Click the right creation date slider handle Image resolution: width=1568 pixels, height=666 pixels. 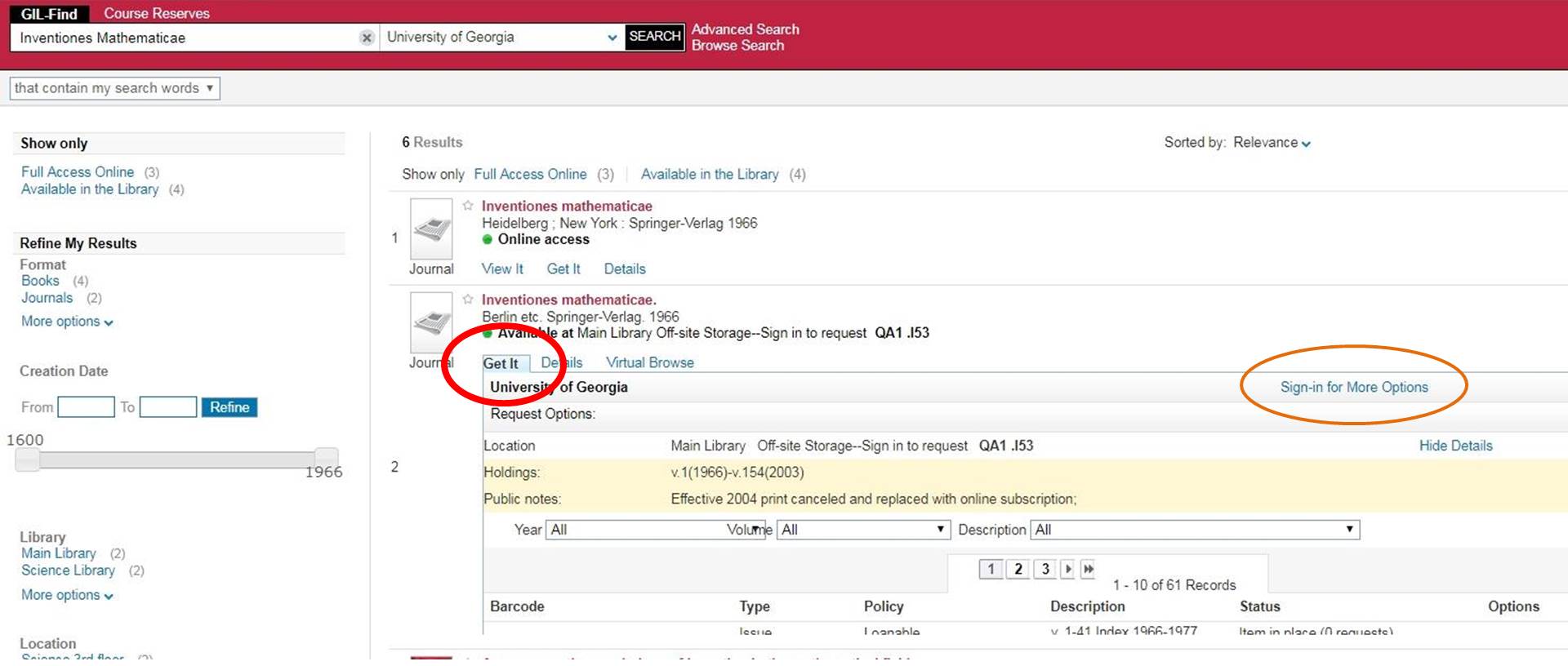[326, 458]
